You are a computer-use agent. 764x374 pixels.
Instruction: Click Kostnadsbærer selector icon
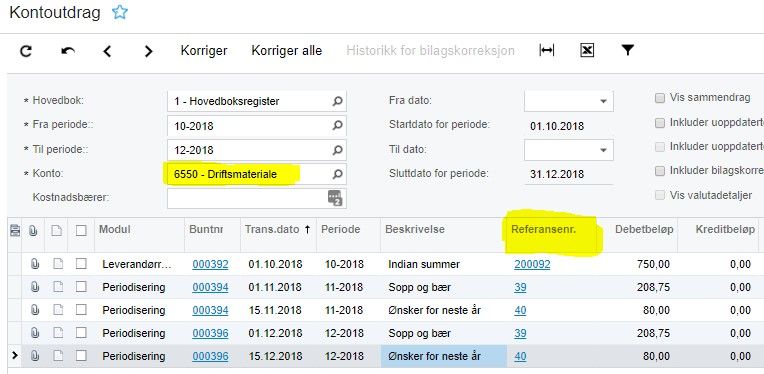point(335,198)
